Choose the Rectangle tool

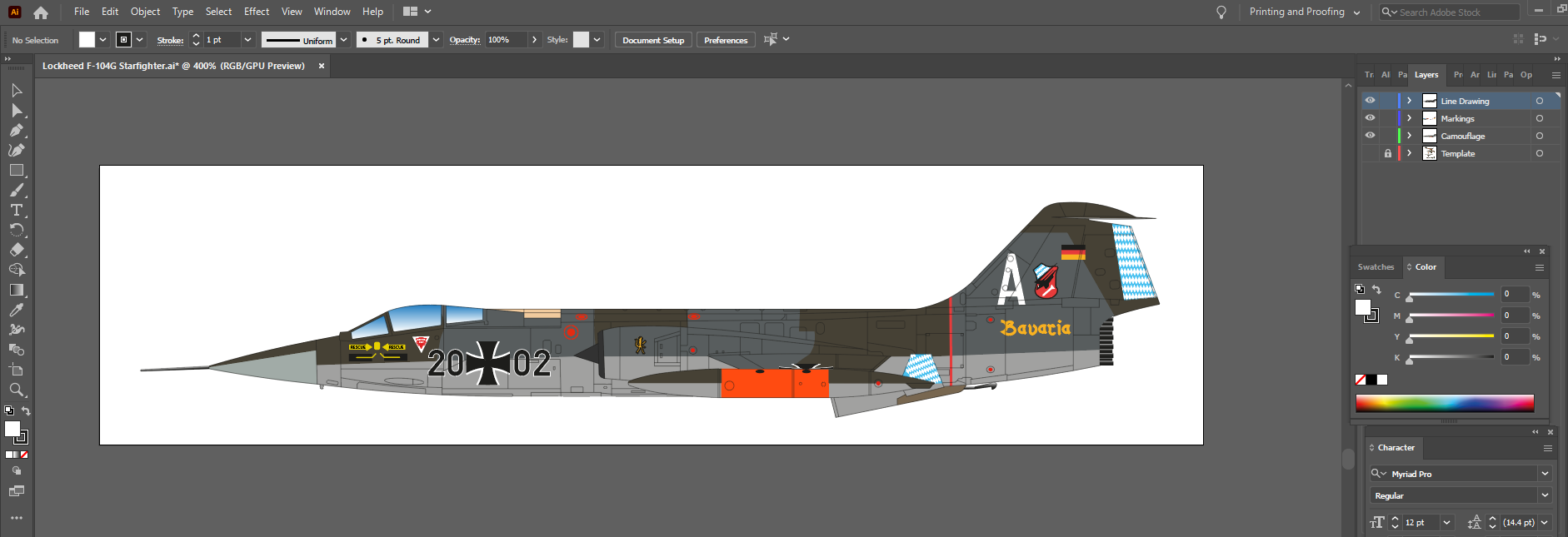coord(16,171)
